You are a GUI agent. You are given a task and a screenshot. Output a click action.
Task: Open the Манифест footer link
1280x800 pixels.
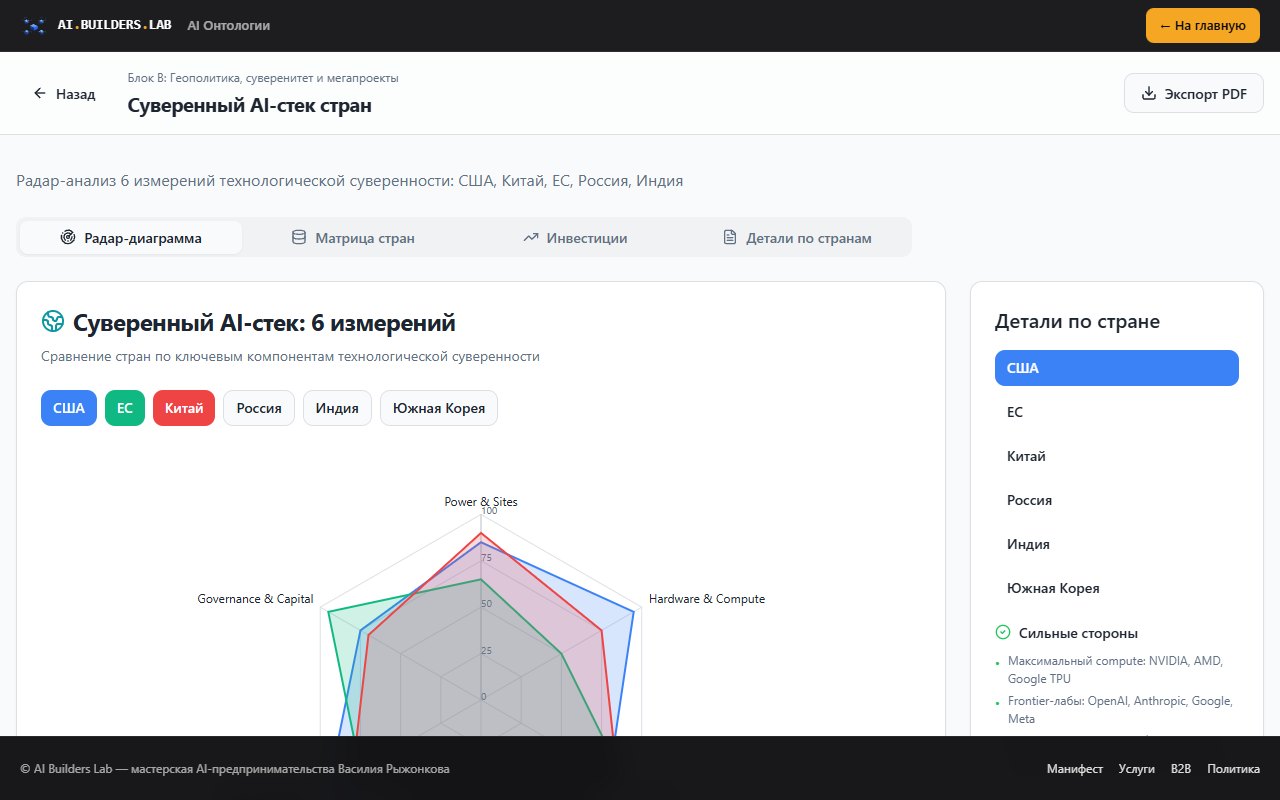point(1075,769)
